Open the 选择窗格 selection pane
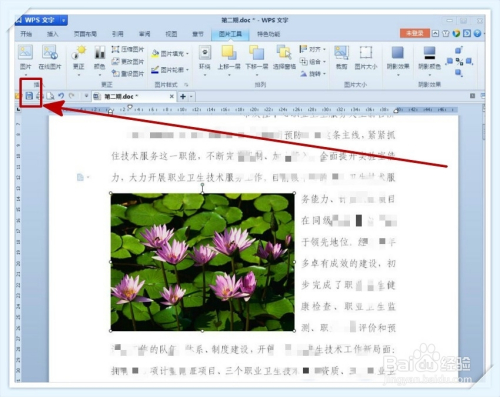This screenshot has width=500, height=397. click(284, 57)
